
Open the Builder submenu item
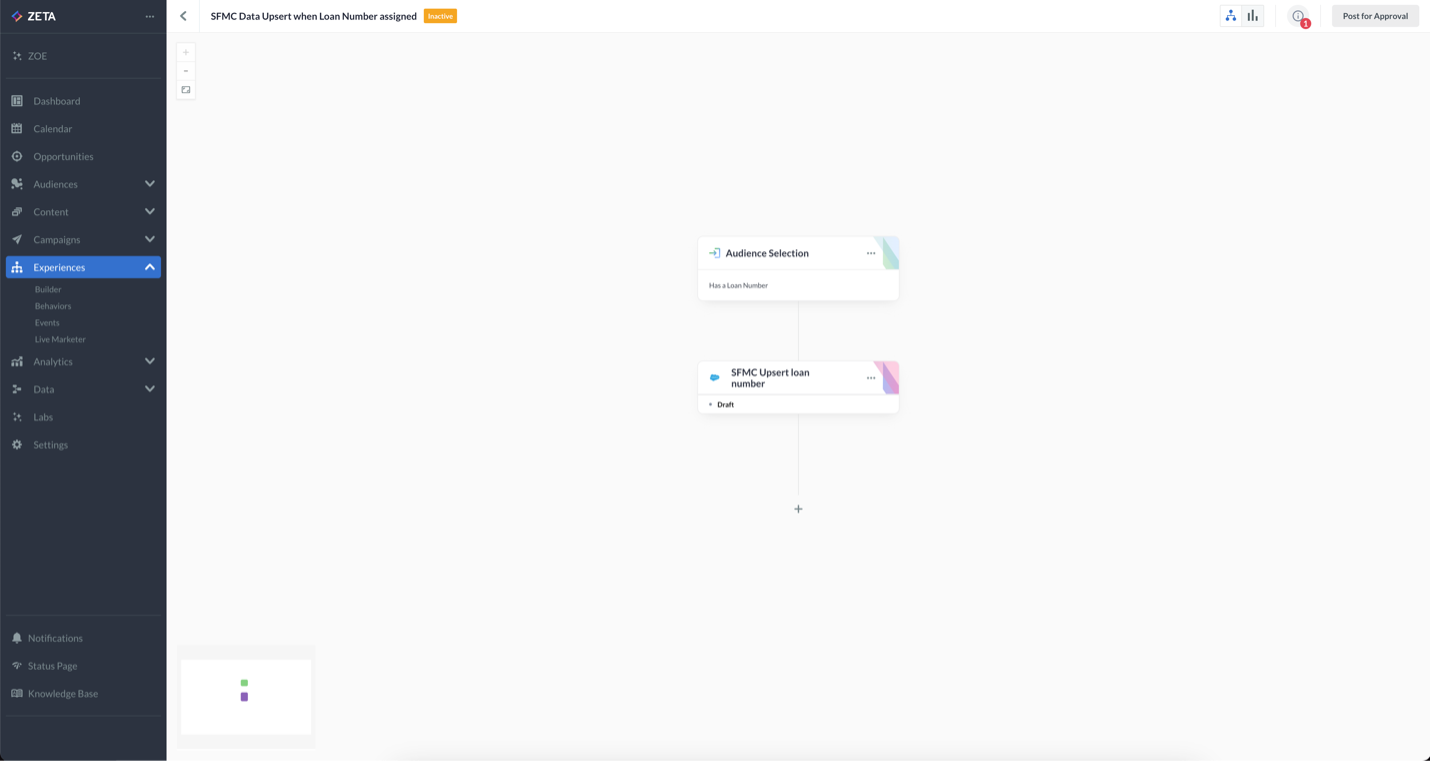click(x=48, y=289)
